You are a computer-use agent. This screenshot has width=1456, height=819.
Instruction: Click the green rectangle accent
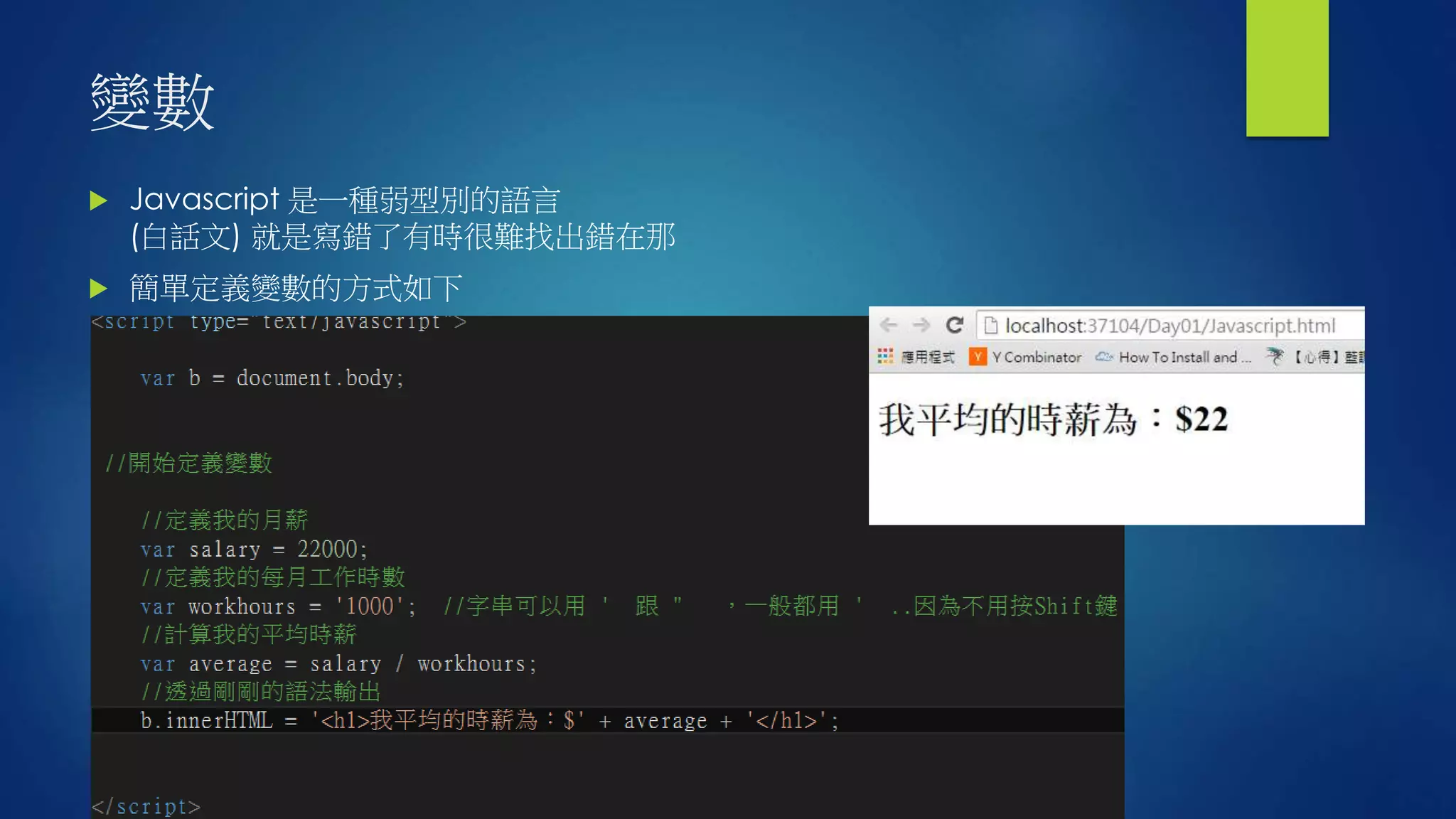(1287, 68)
